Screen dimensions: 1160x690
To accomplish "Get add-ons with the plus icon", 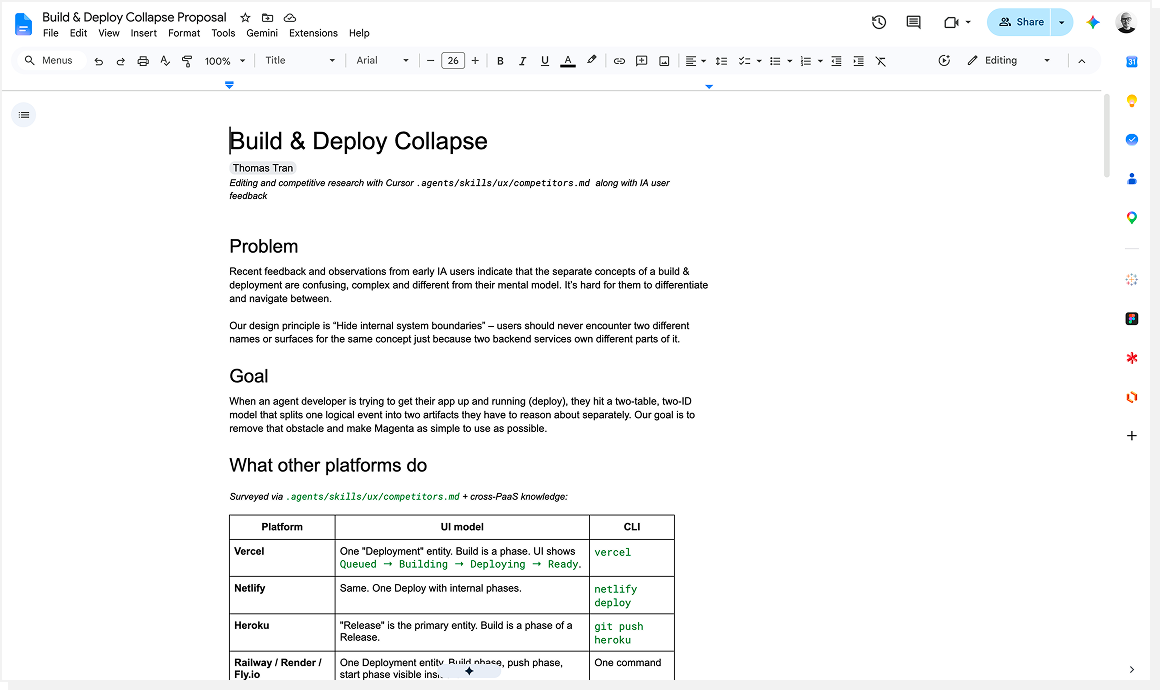I will coord(1131,436).
